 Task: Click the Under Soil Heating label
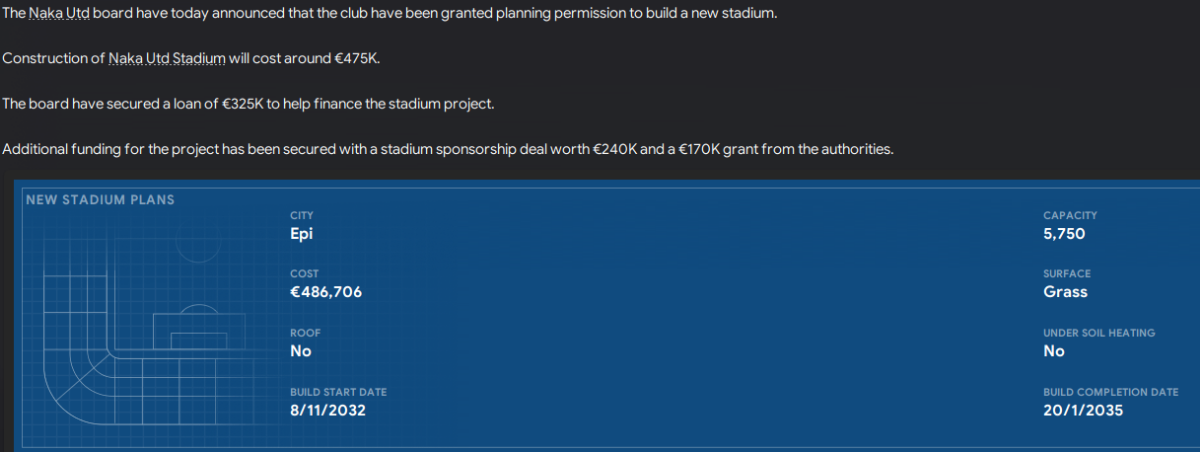1099,333
